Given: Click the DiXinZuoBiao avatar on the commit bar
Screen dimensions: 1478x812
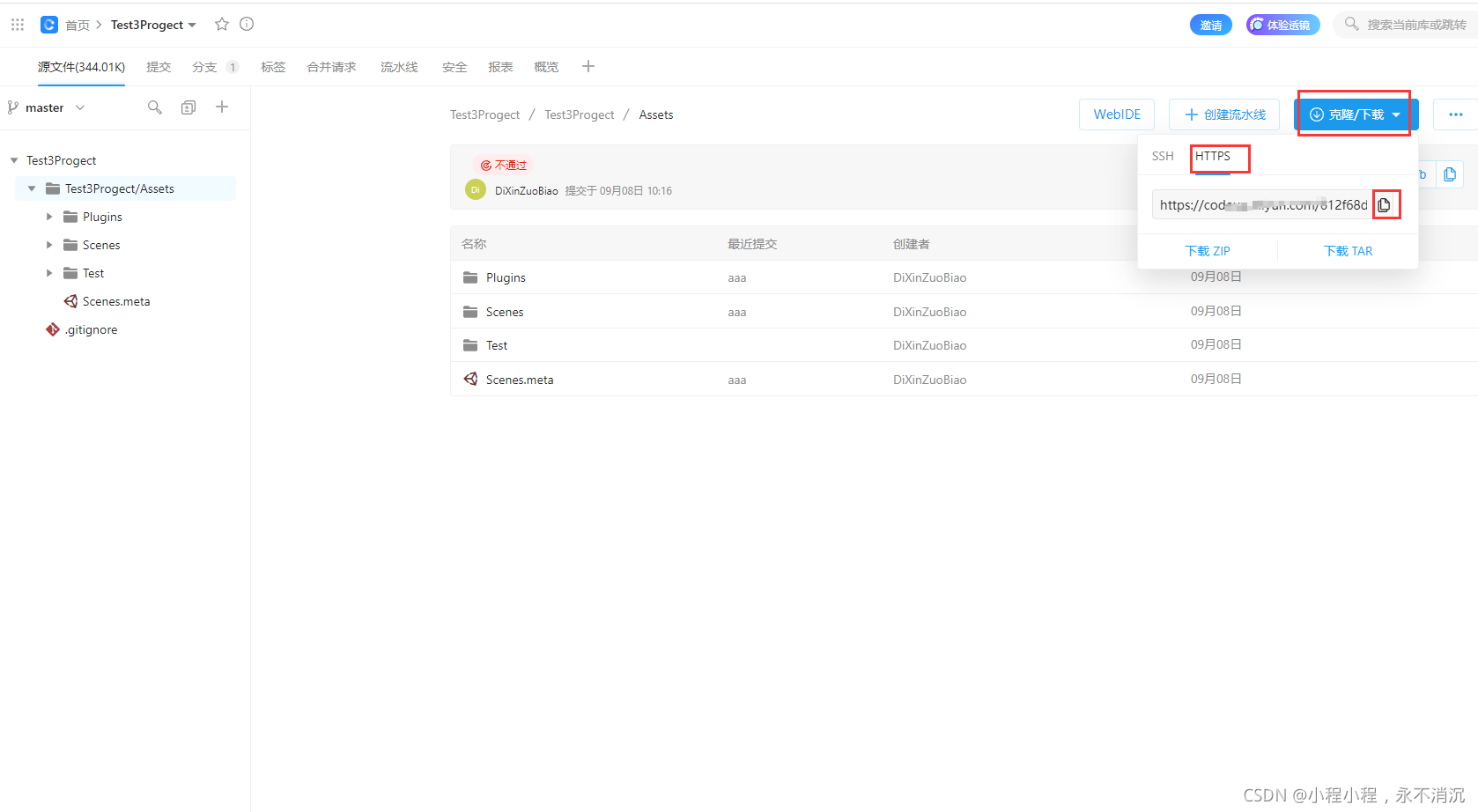Looking at the screenshot, I should click(x=476, y=189).
